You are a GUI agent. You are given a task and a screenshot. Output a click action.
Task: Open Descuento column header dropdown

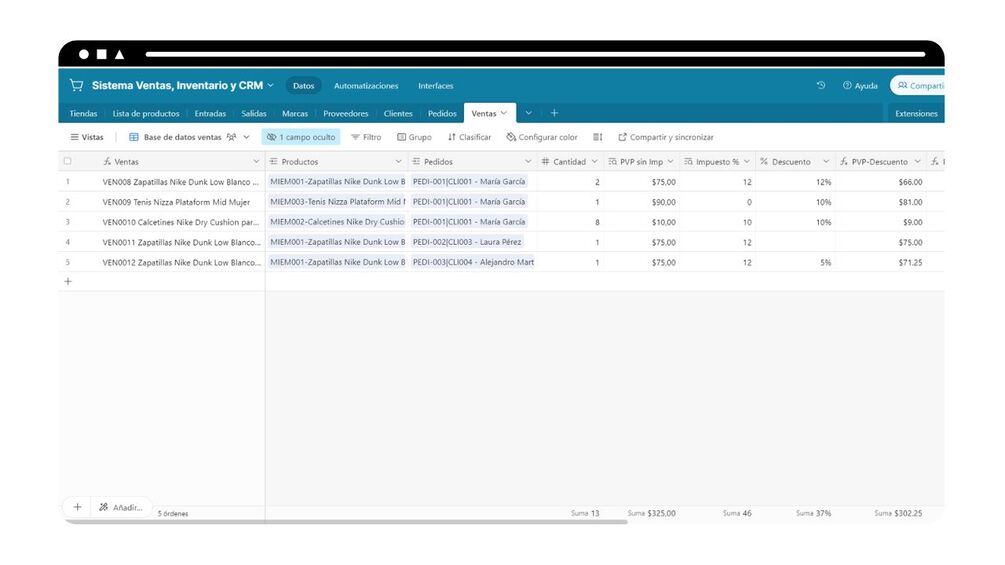826,161
